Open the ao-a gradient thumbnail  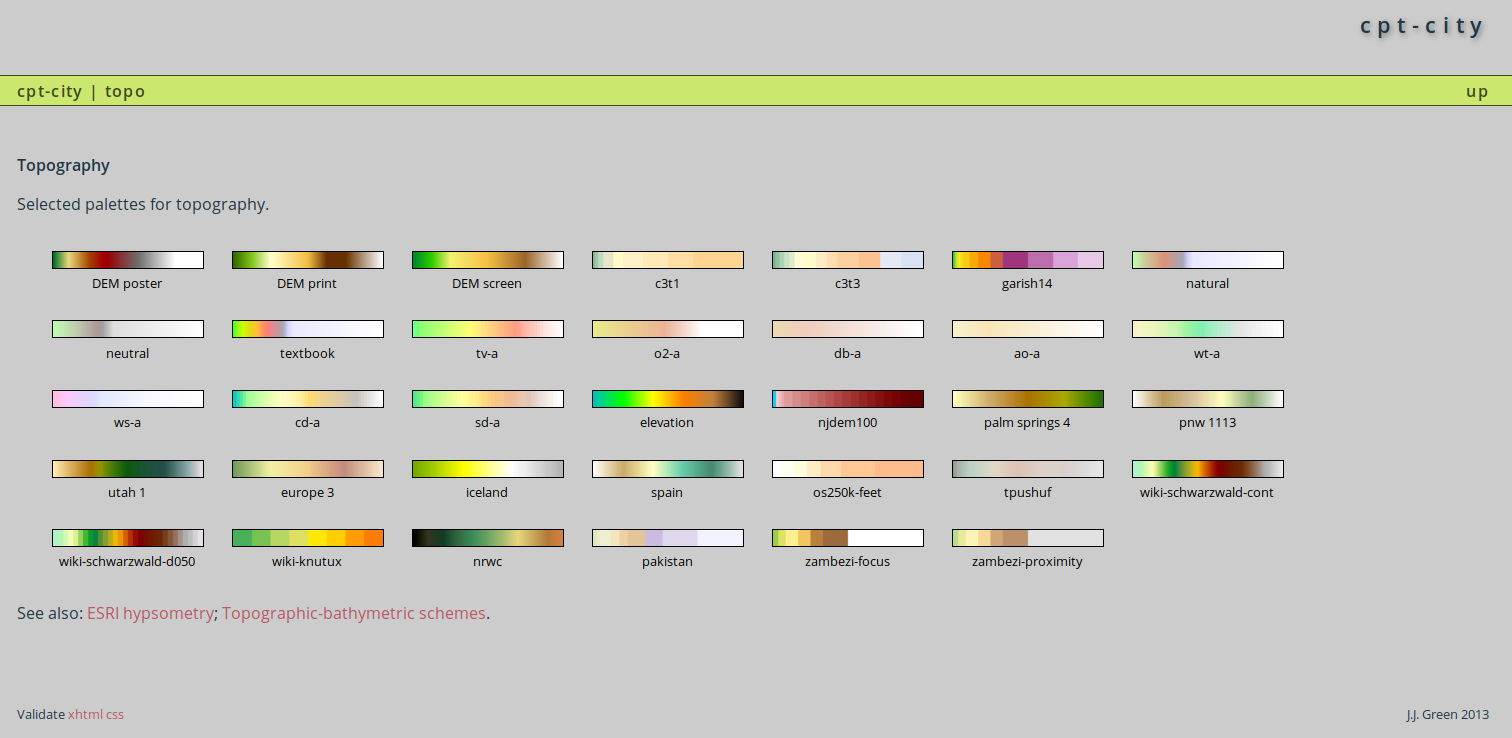coord(1028,329)
